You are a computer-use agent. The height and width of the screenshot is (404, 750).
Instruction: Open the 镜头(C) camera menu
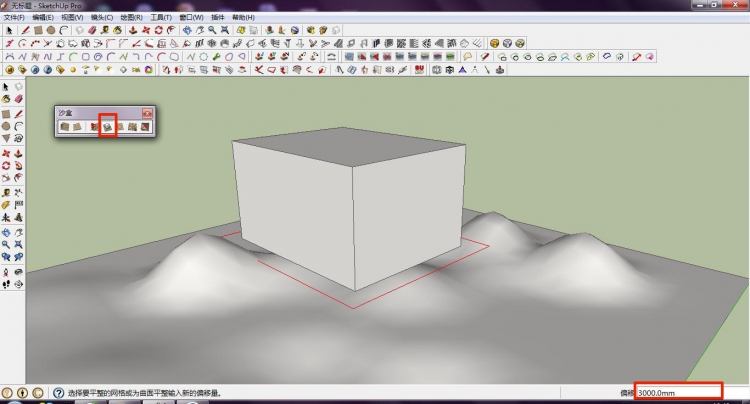pos(101,18)
